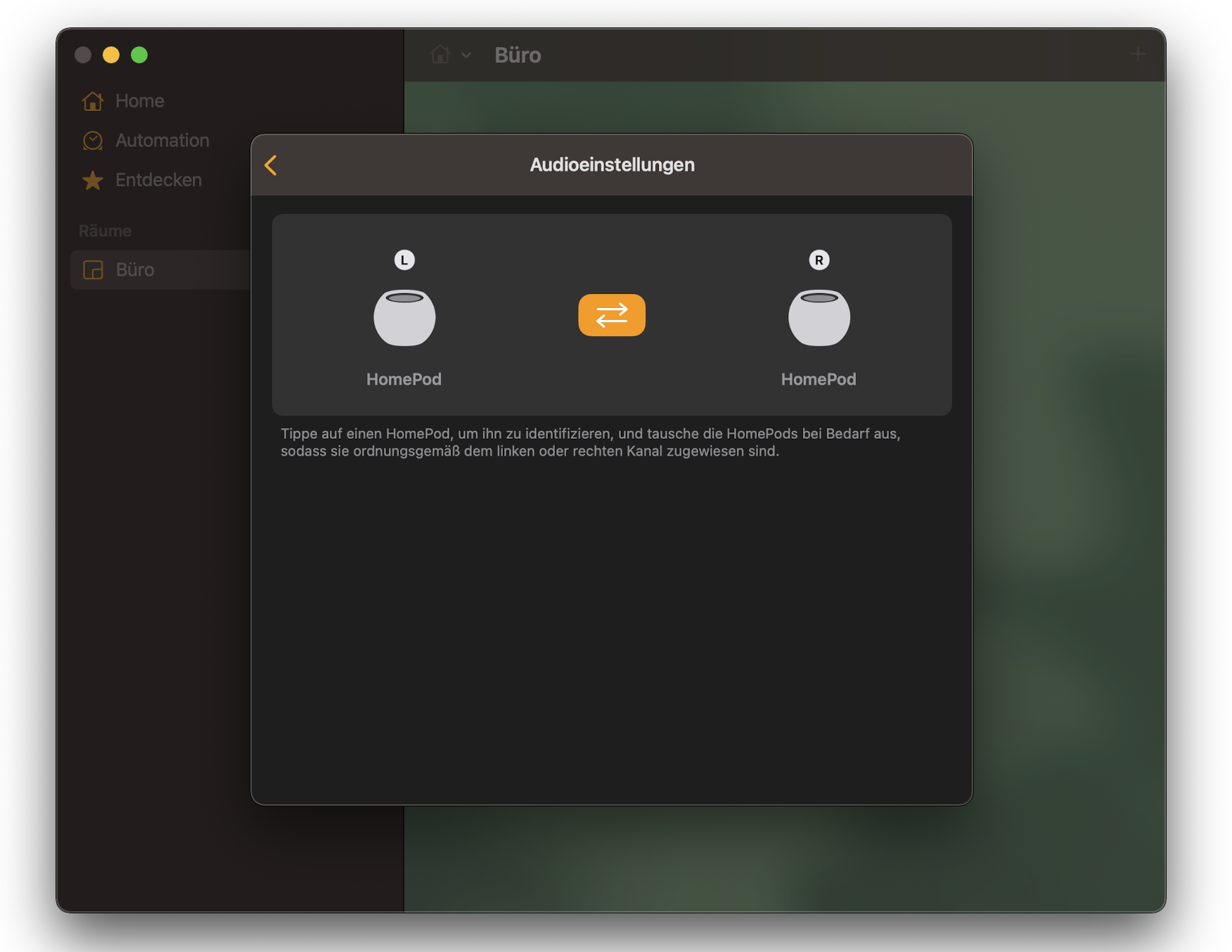Expand the home chooser dropdown chevron
The height and width of the screenshot is (952, 1232).
click(466, 55)
